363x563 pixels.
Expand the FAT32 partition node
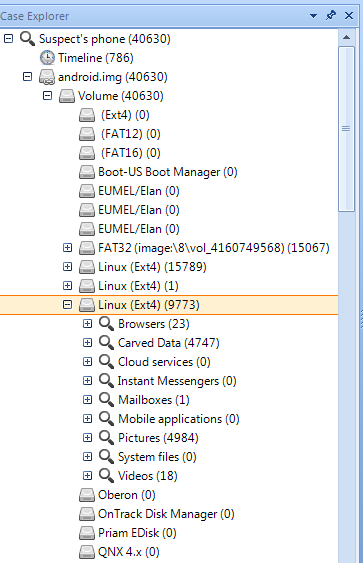[68, 247]
